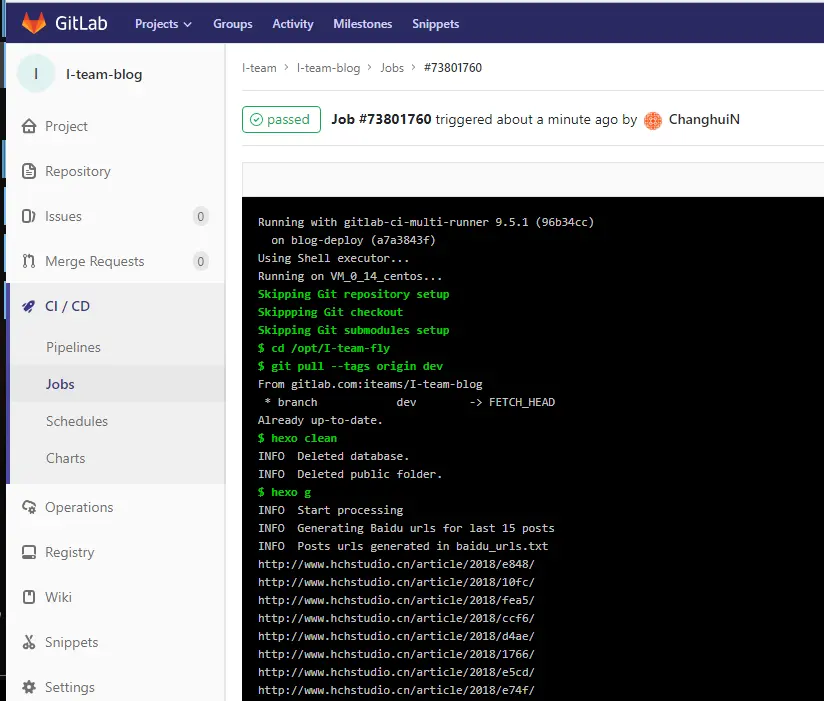Expand the Projects dropdown in top navigation
This screenshot has height=701, width=824.
(x=163, y=22)
